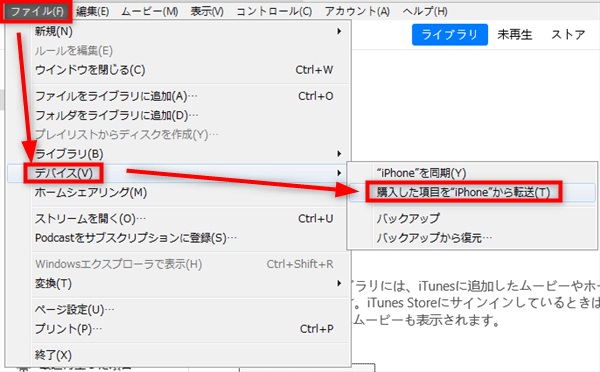Open the 編集(E) menu
This screenshot has height=372, width=600.
pyautogui.click(x=93, y=11)
